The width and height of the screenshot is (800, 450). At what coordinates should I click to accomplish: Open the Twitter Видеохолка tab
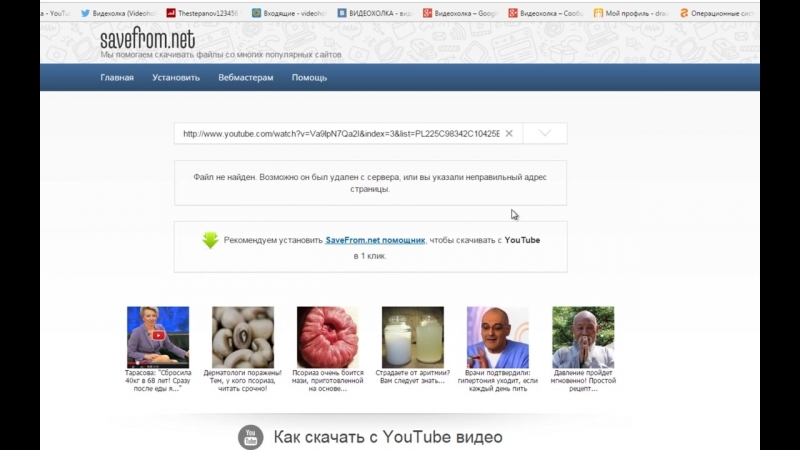(118, 13)
